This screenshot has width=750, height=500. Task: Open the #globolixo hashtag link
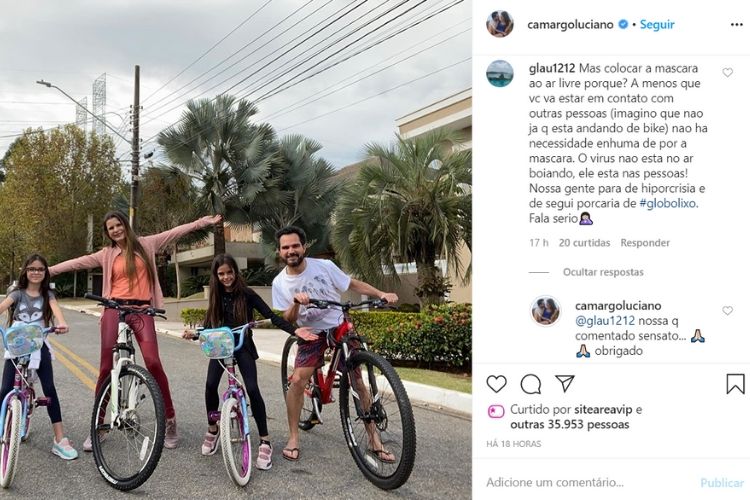click(x=668, y=203)
